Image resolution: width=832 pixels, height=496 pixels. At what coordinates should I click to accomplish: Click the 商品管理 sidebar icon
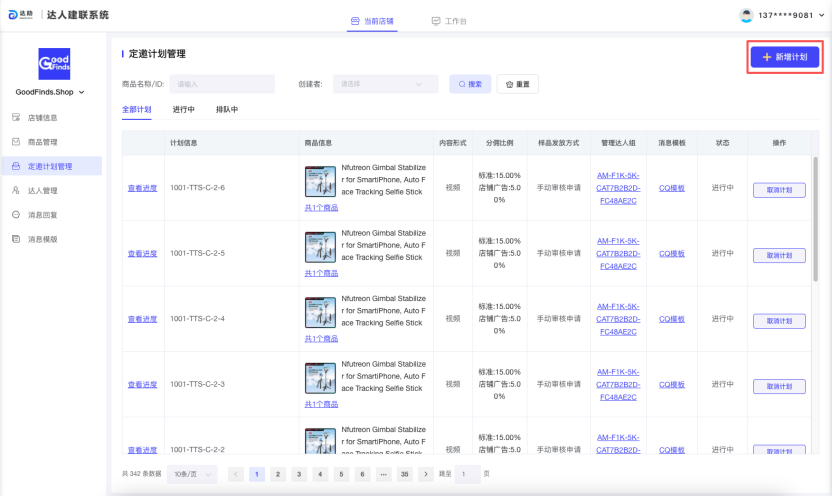click(x=16, y=142)
